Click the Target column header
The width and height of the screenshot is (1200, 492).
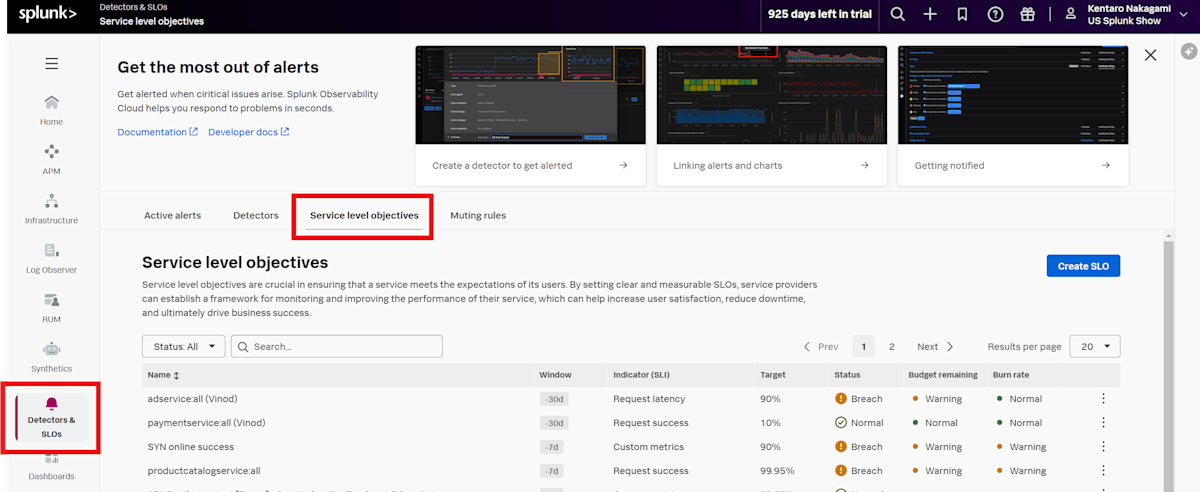(772, 375)
